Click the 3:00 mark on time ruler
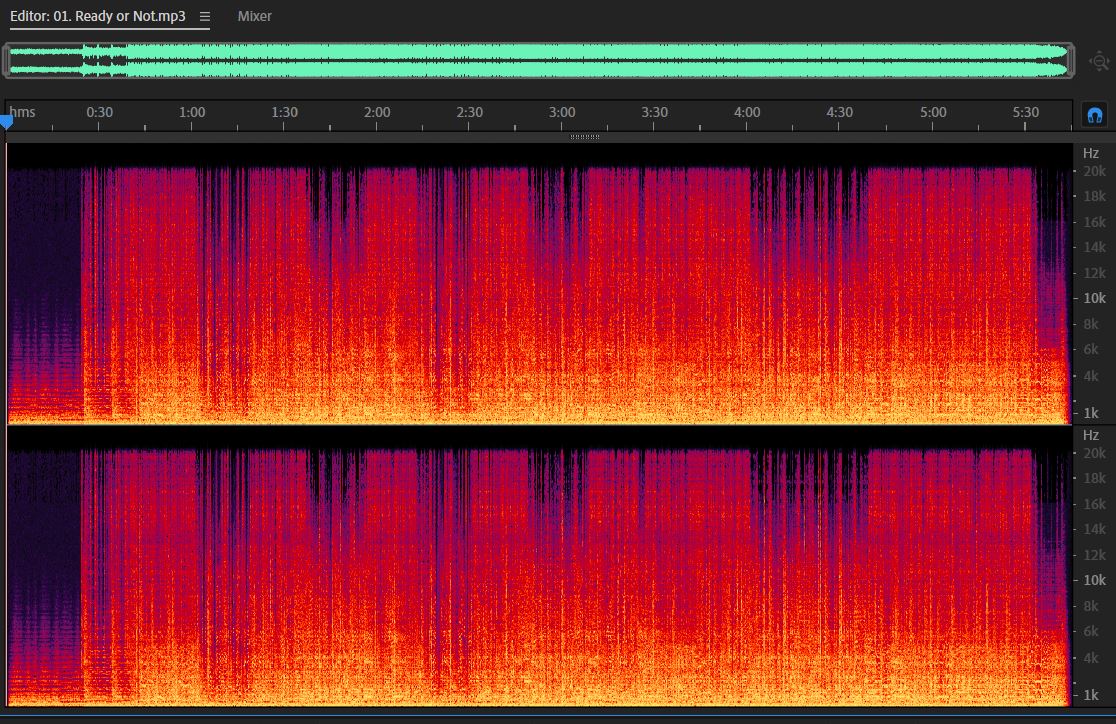The width and height of the screenshot is (1116, 724). click(562, 112)
